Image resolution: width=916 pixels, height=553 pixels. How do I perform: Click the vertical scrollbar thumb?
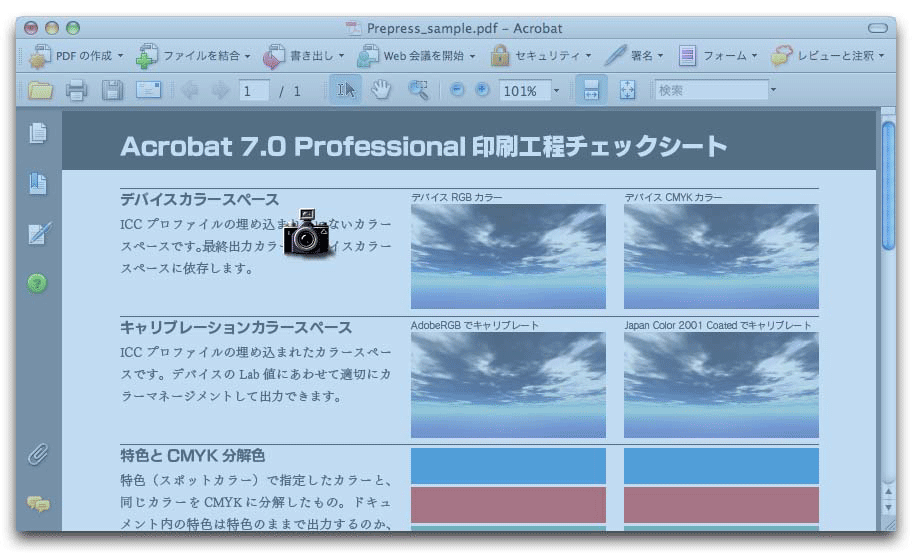coord(889,186)
